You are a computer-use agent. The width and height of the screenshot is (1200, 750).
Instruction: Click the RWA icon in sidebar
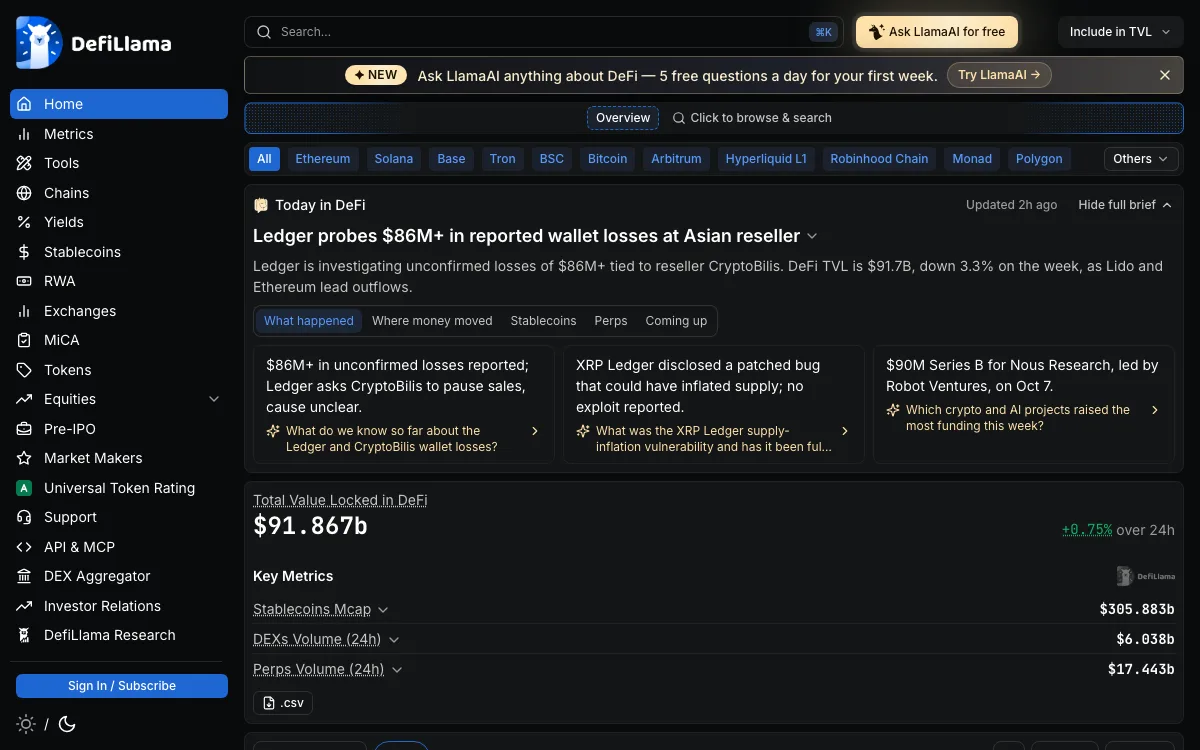point(24,281)
